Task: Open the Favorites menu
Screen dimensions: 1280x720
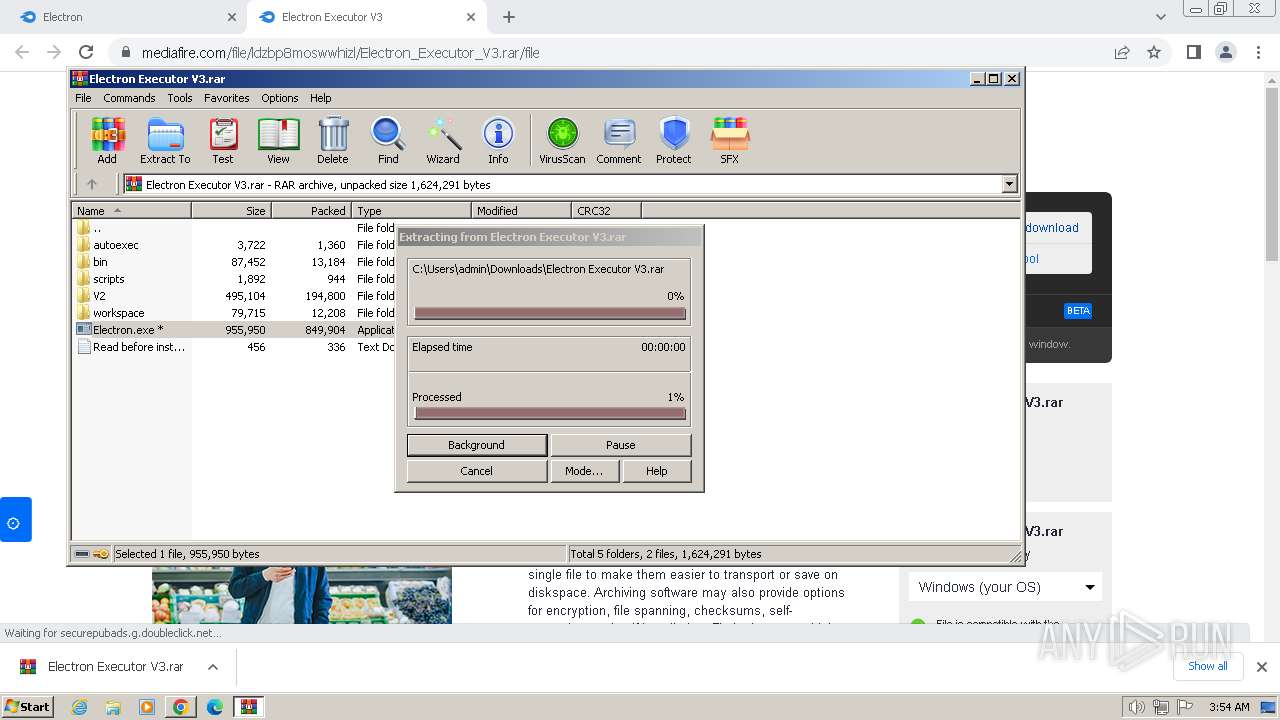Action: point(227,98)
